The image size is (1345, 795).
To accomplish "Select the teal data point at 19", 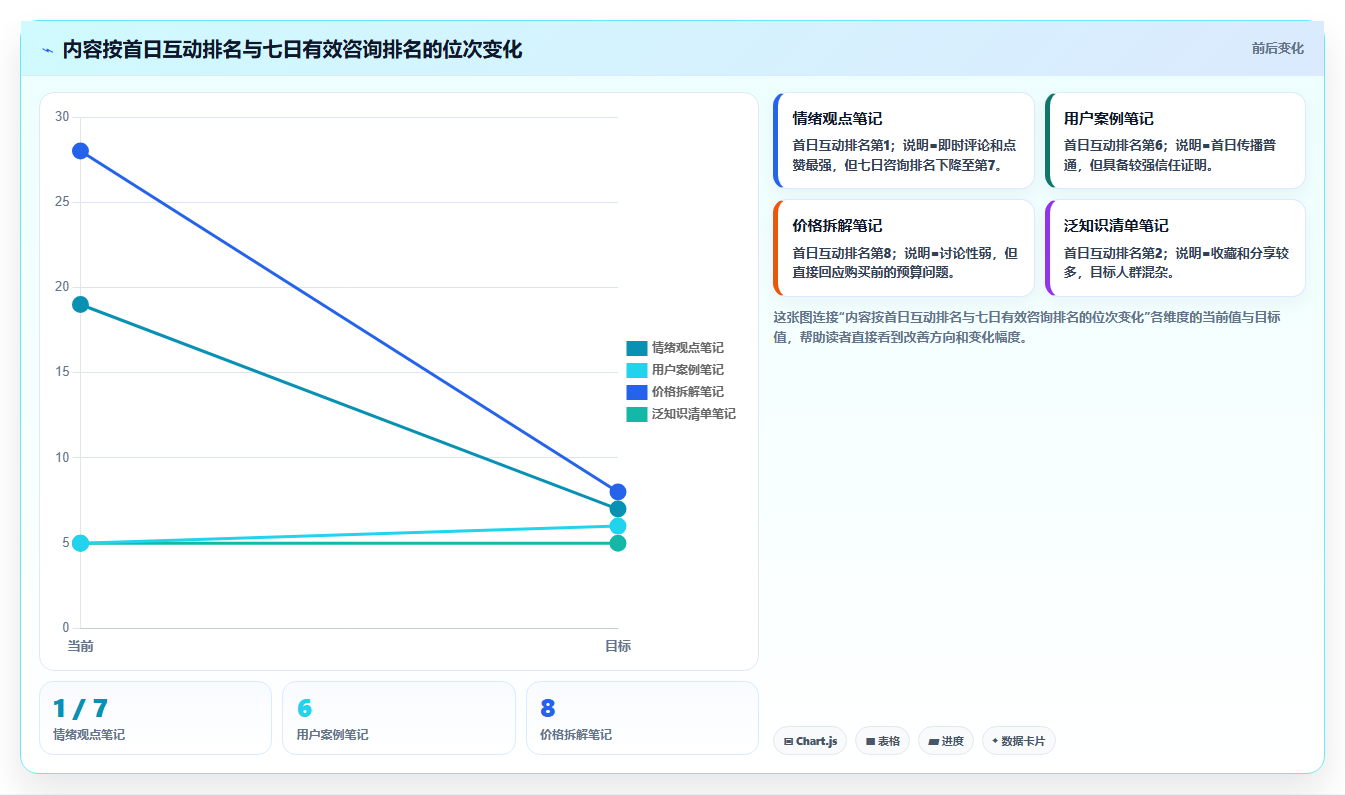I will coord(80,304).
